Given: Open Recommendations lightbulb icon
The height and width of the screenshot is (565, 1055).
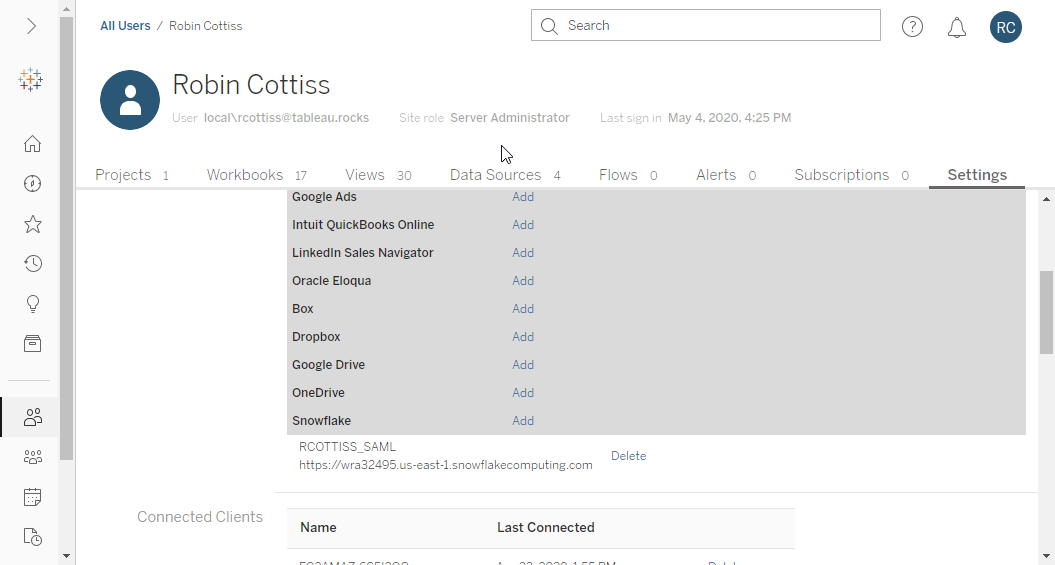Looking at the screenshot, I should click(x=32, y=304).
